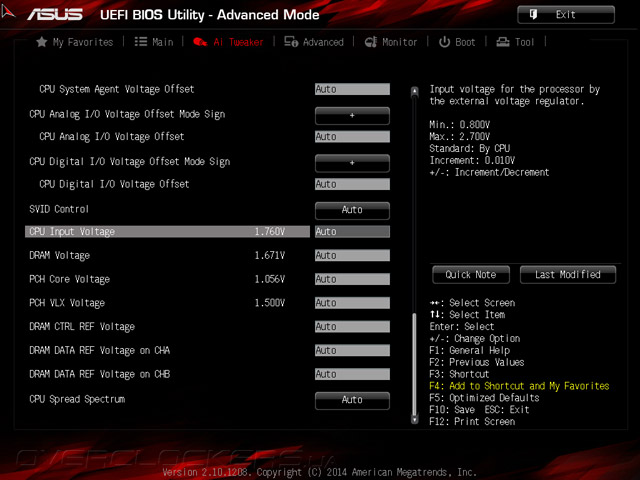Click DRAM DATA REF Voltage on CHA field

click(352, 350)
